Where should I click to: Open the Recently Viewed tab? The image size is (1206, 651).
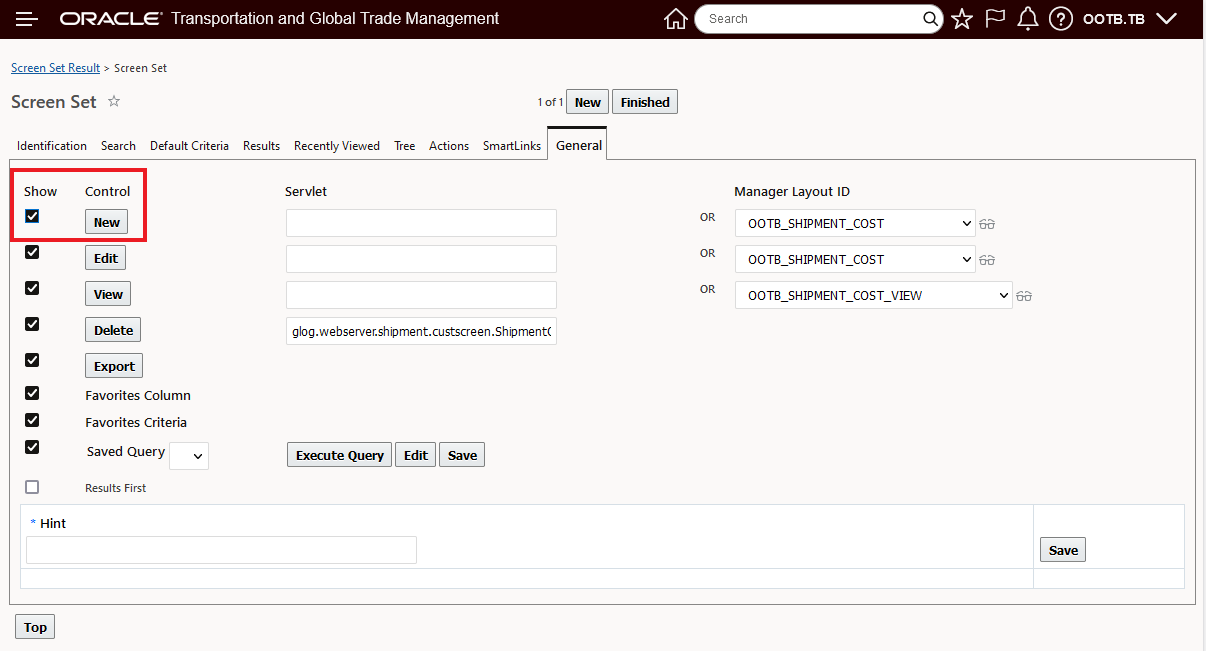pyautogui.click(x=337, y=146)
